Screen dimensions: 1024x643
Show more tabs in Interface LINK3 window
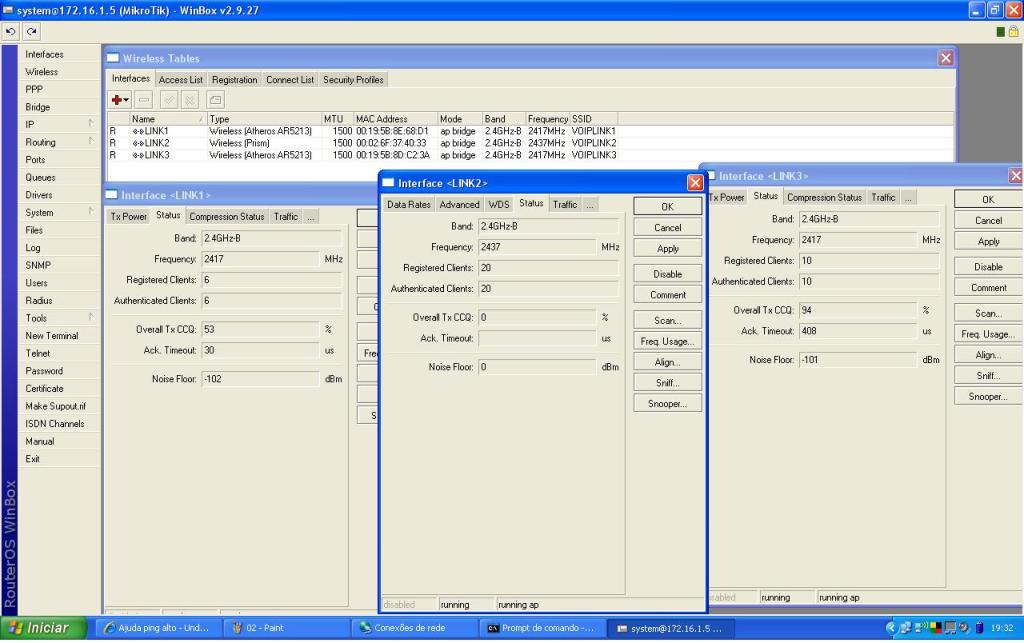(908, 198)
